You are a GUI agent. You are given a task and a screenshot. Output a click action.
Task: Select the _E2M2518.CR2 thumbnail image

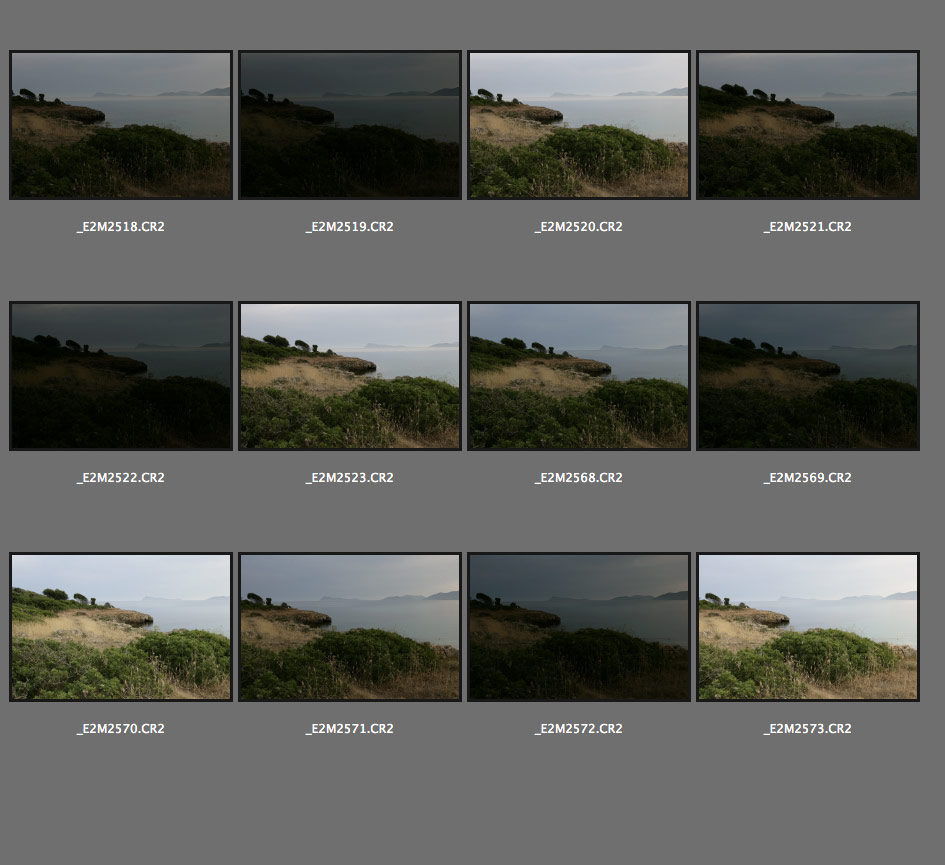(121, 125)
